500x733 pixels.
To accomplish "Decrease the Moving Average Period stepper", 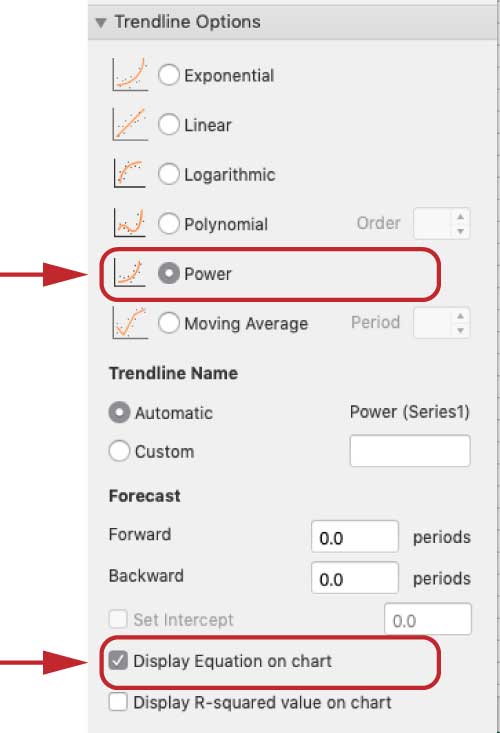I will 460,330.
